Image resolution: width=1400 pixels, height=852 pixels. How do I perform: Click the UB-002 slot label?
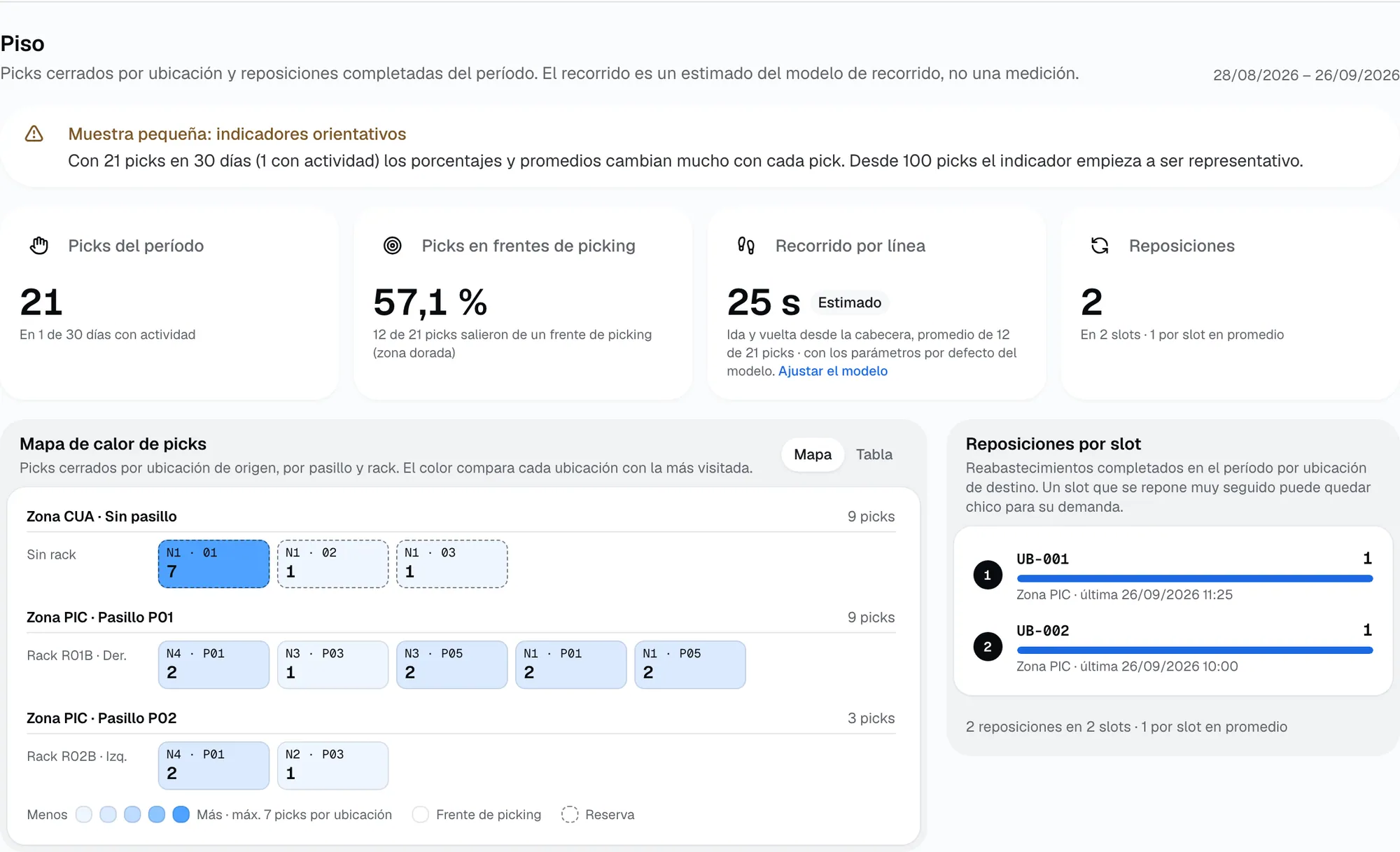(x=1042, y=631)
